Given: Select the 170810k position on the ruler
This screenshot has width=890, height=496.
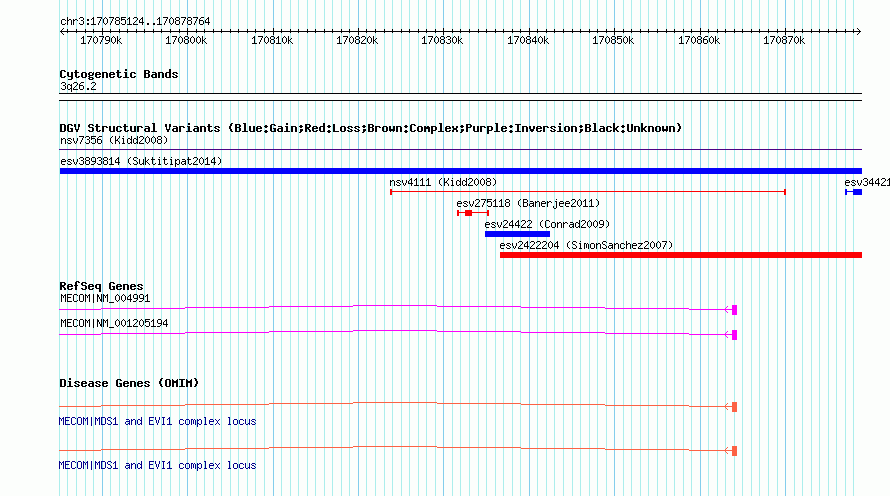Looking at the screenshot, I should (x=272, y=40).
